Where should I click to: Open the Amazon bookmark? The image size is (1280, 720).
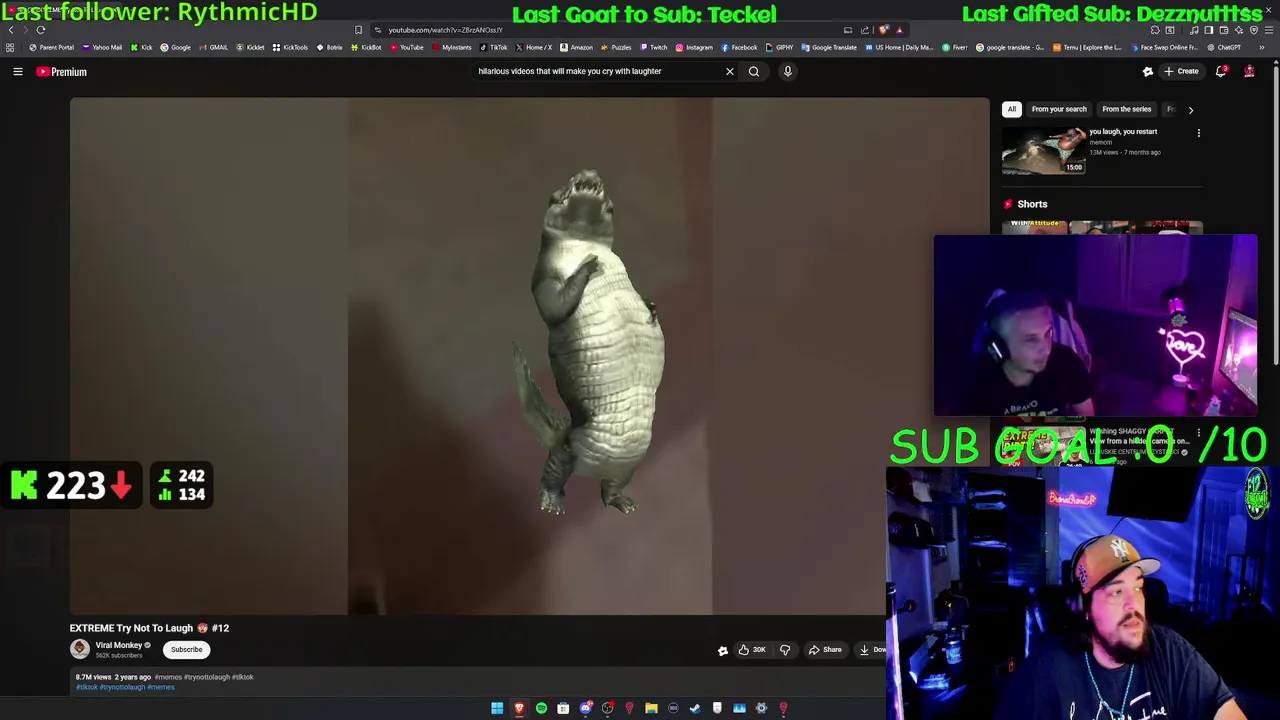(x=577, y=47)
